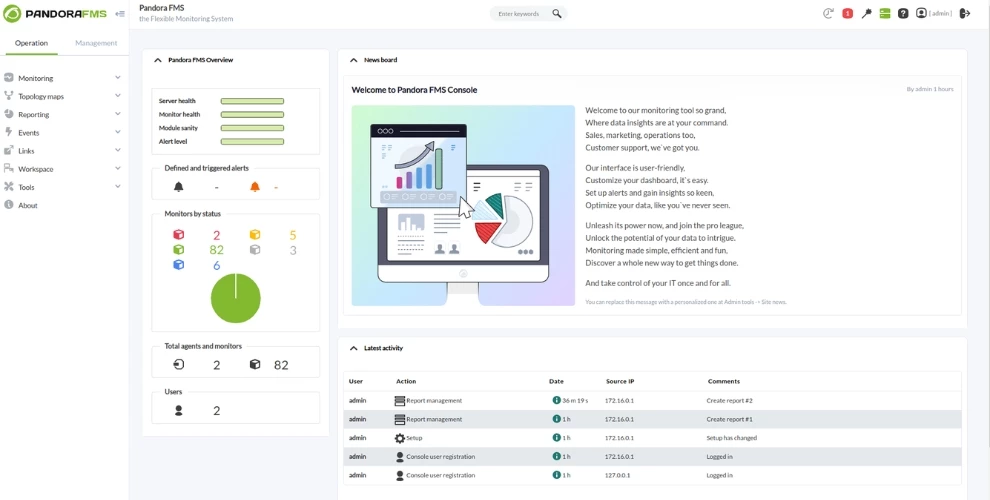Image resolution: width=990 pixels, height=500 pixels.
Task: Collapse the Latest activity panel
Action: click(x=354, y=348)
